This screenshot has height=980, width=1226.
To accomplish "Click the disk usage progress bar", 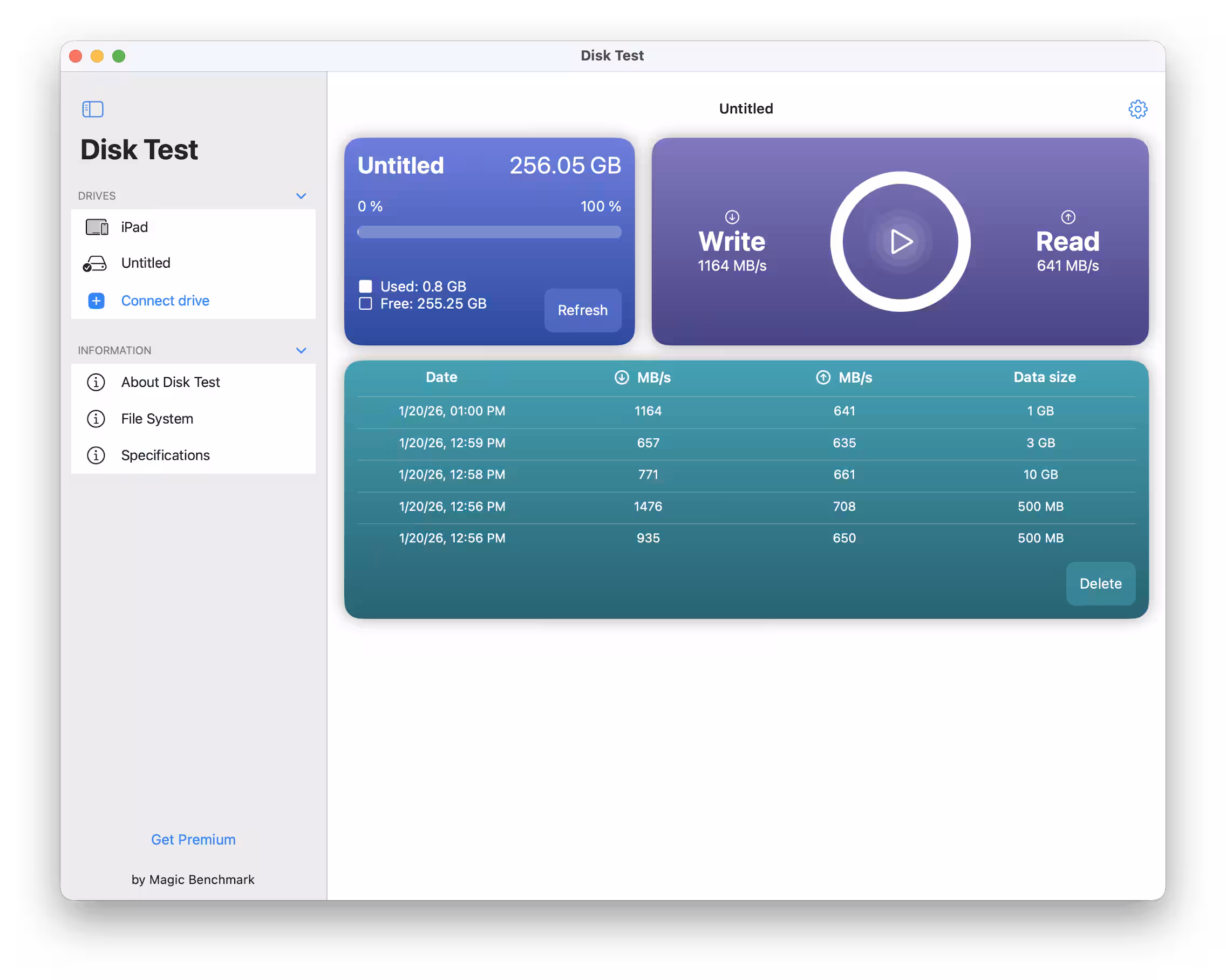I will pyautogui.click(x=489, y=232).
